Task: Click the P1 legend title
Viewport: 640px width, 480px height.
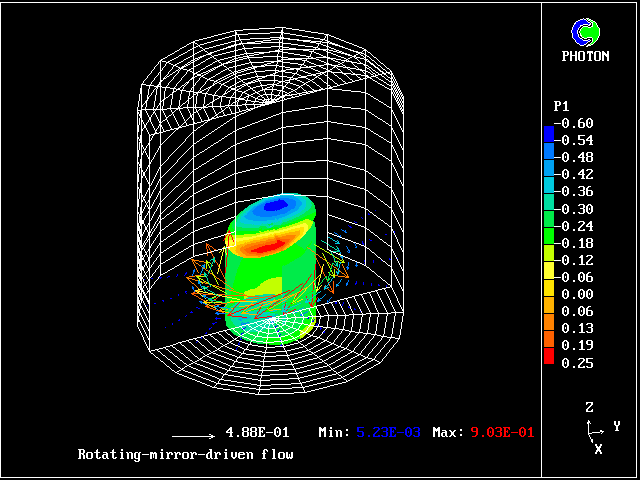Action: click(562, 106)
